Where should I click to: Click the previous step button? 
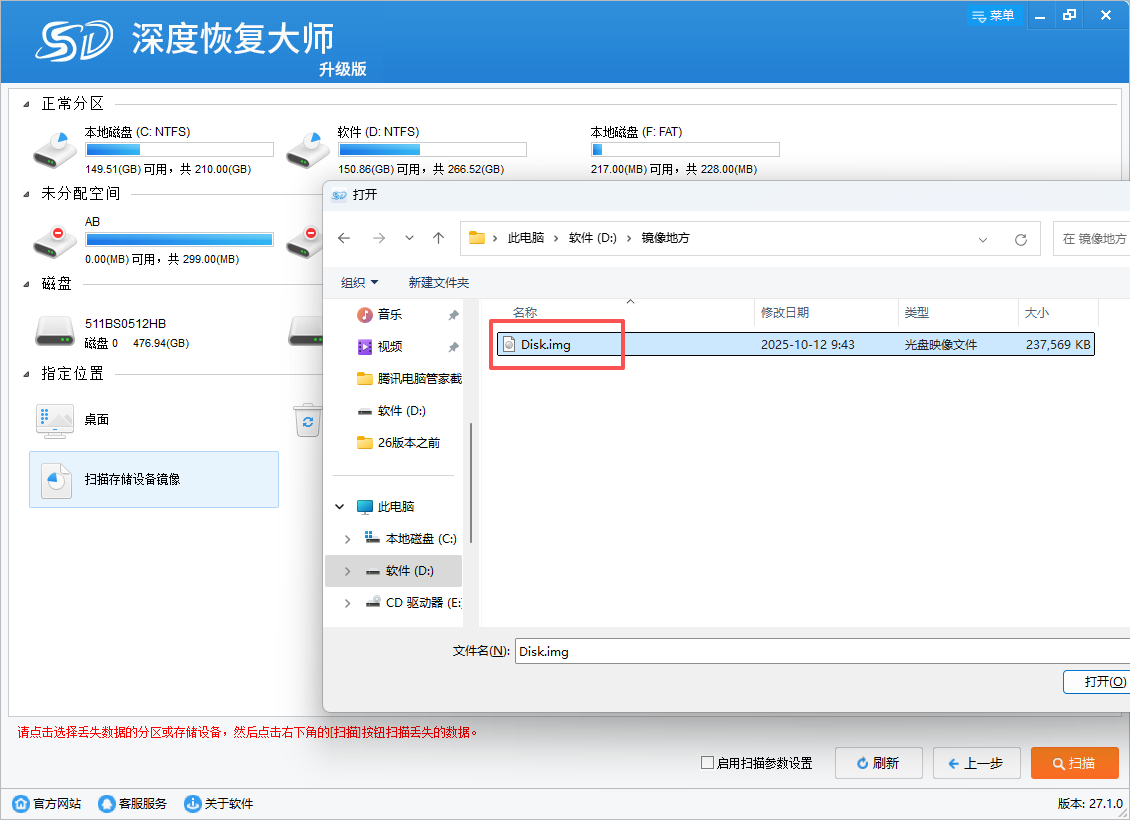[976, 763]
